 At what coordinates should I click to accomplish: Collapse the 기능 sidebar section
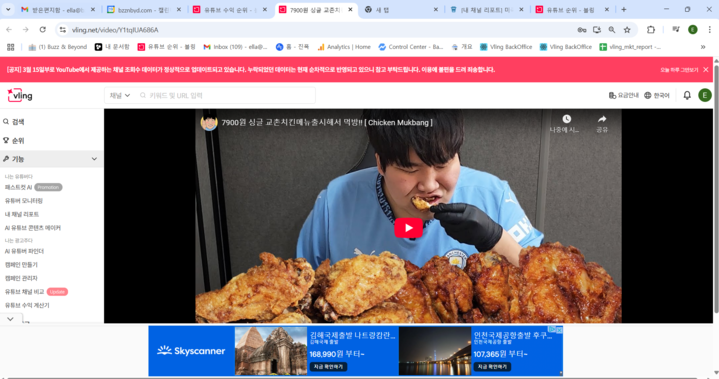[94, 159]
